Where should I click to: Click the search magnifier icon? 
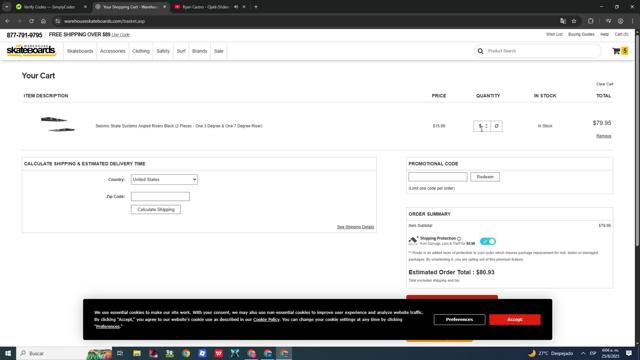click(x=480, y=51)
